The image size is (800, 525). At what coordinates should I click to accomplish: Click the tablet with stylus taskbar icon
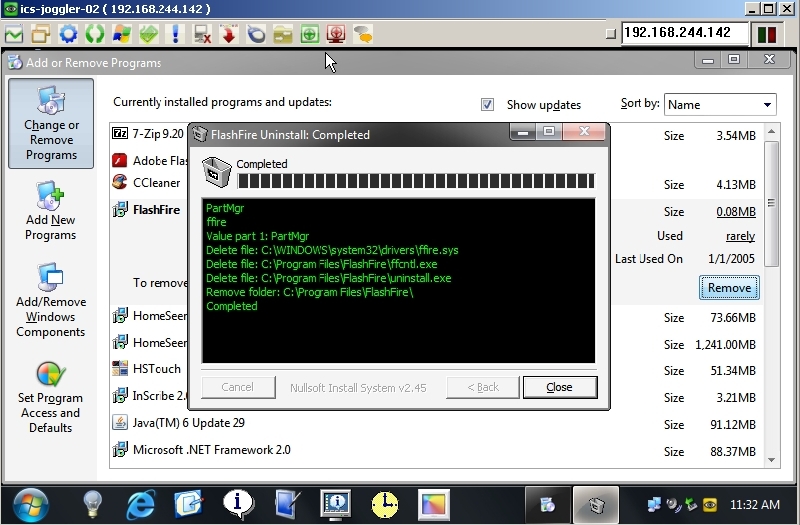click(x=287, y=505)
